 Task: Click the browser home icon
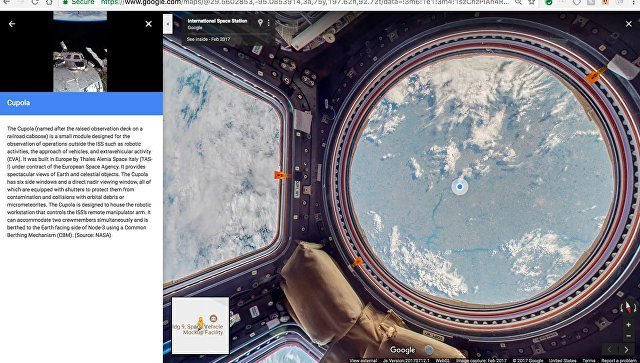(49, 2)
